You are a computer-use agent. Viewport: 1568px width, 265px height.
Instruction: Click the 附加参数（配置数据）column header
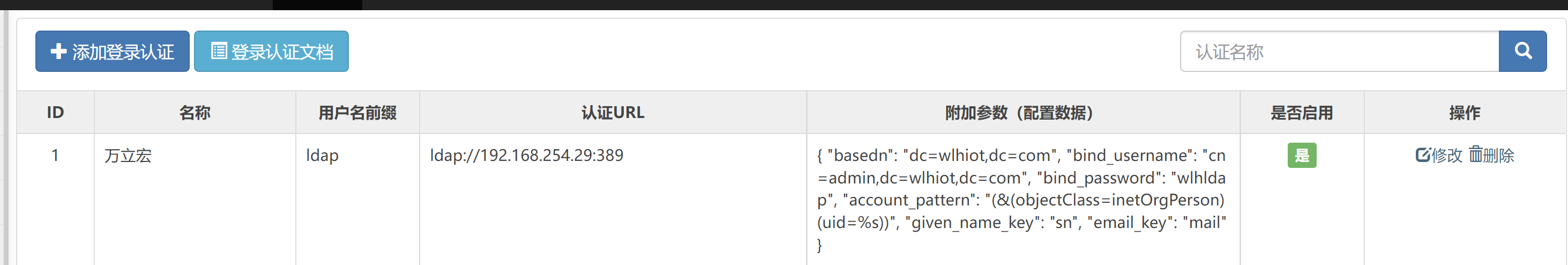[x=1022, y=113]
